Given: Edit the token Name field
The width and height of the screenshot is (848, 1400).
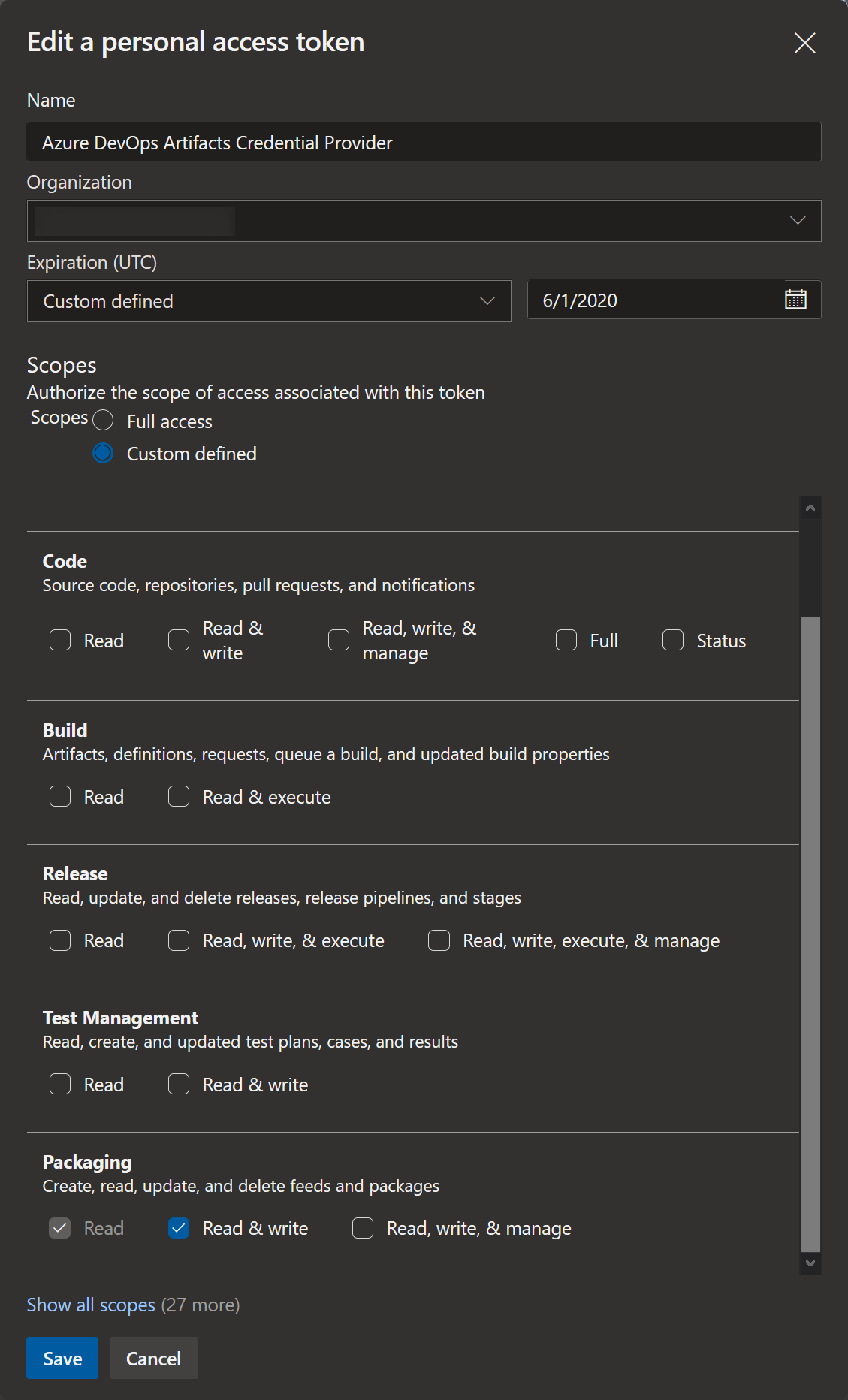Looking at the screenshot, I should click(424, 142).
